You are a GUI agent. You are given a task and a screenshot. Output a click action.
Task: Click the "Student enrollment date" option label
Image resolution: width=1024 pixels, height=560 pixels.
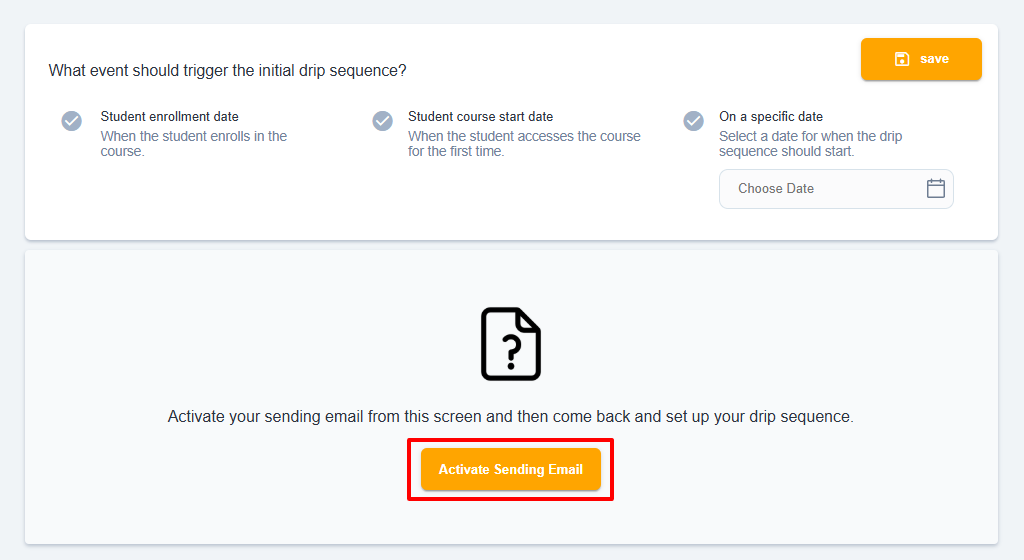coord(169,116)
